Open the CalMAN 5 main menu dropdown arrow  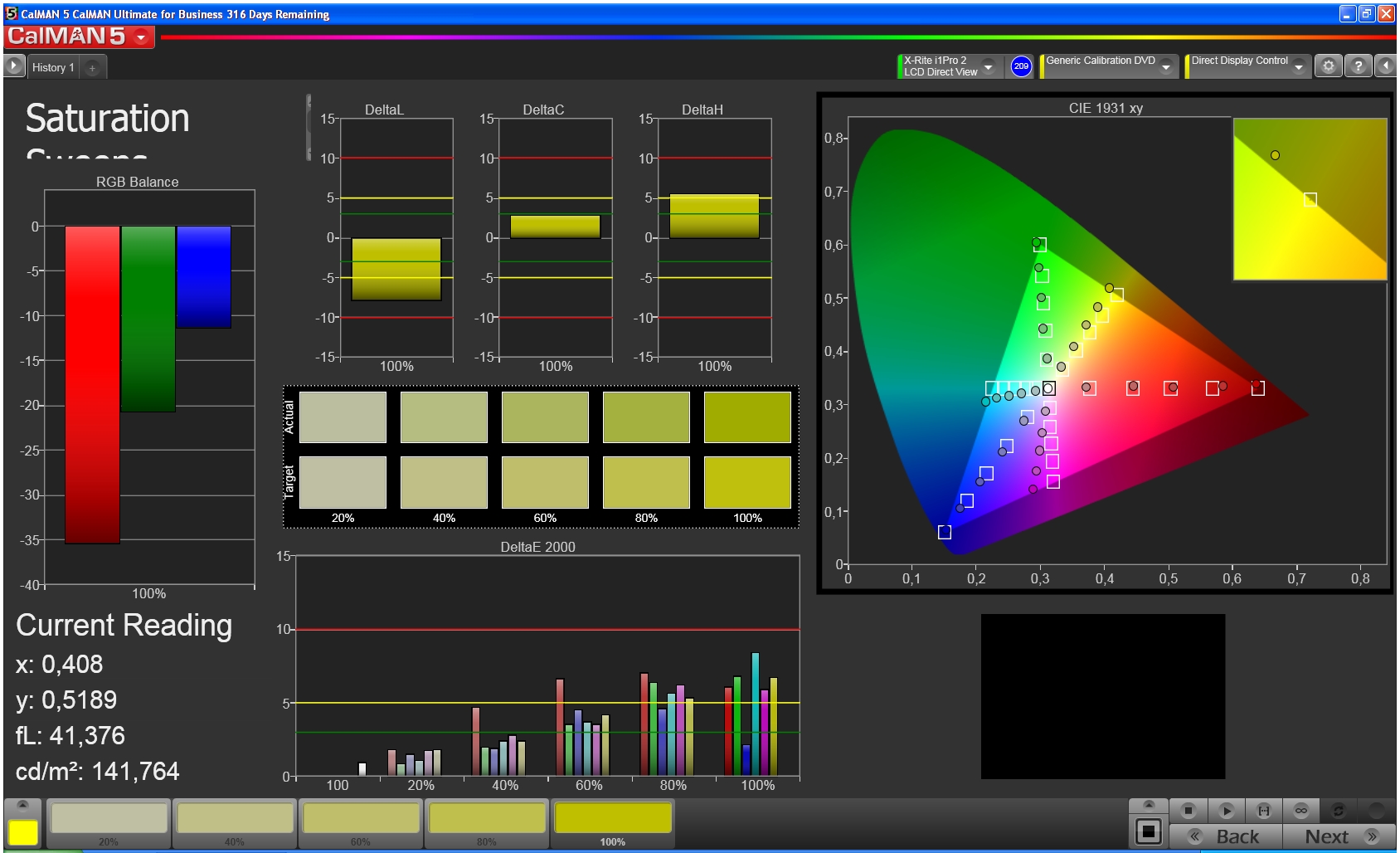tap(142, 37)
